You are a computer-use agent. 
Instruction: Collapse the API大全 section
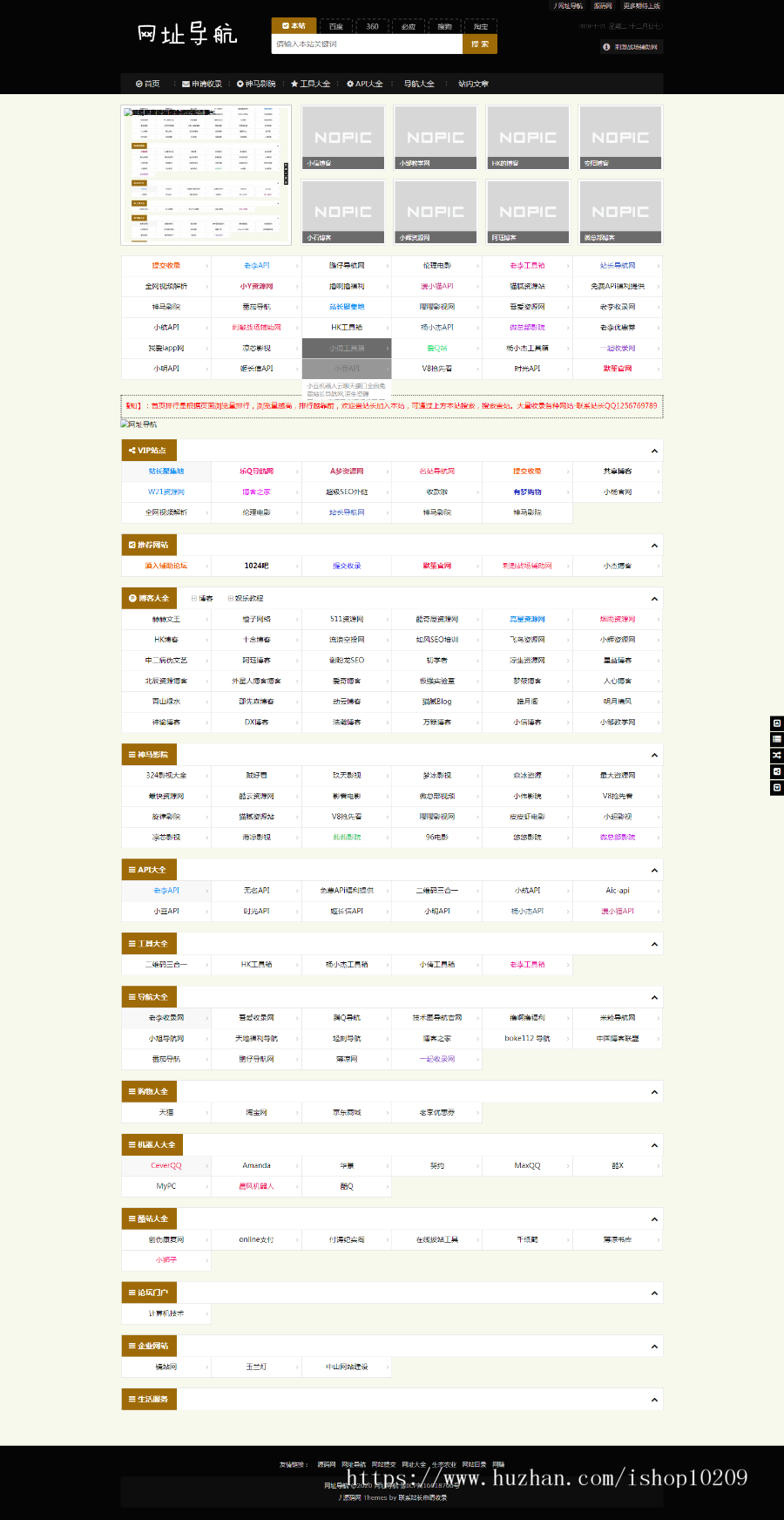click(x=654, y=870)
